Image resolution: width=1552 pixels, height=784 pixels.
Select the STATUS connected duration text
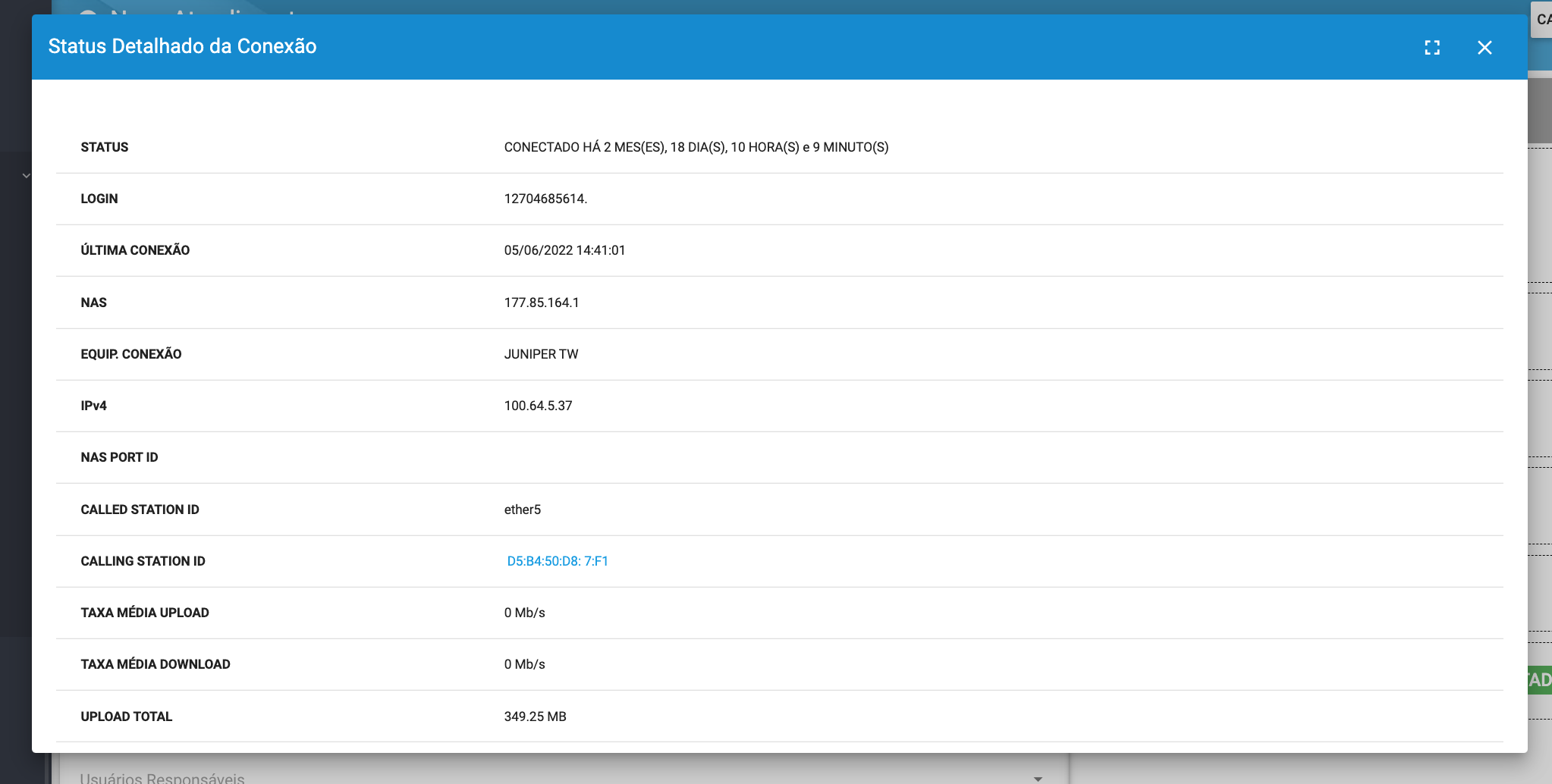(x=696, y=147)
